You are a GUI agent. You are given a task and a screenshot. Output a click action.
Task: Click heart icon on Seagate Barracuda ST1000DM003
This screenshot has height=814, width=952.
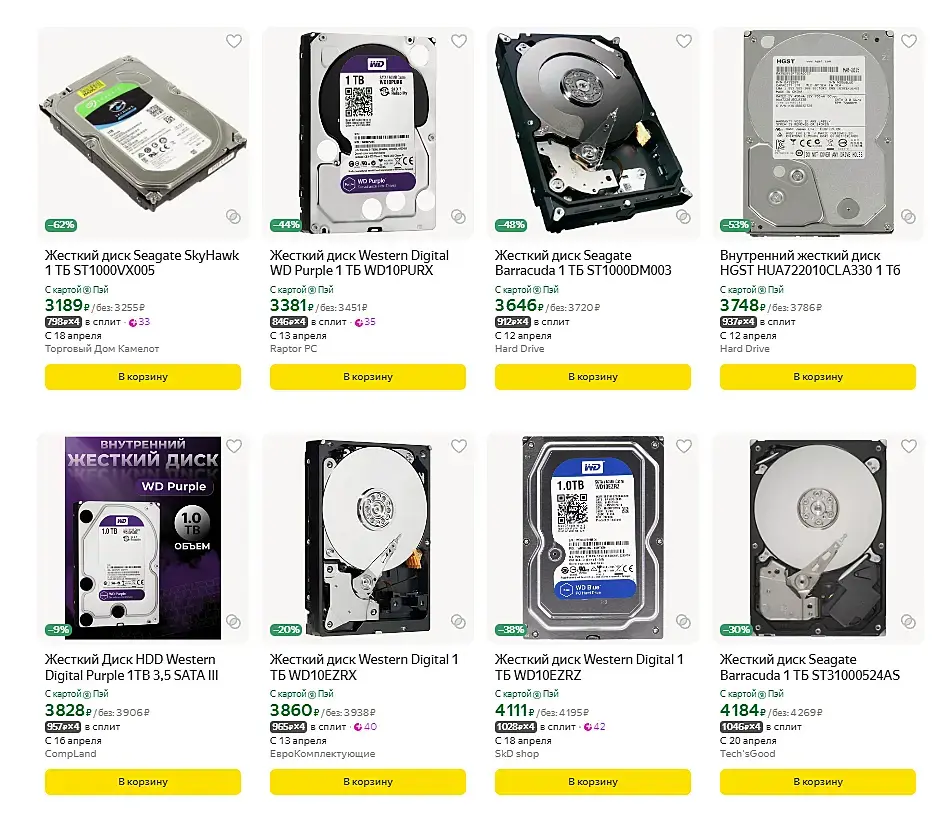coord(683,42)
